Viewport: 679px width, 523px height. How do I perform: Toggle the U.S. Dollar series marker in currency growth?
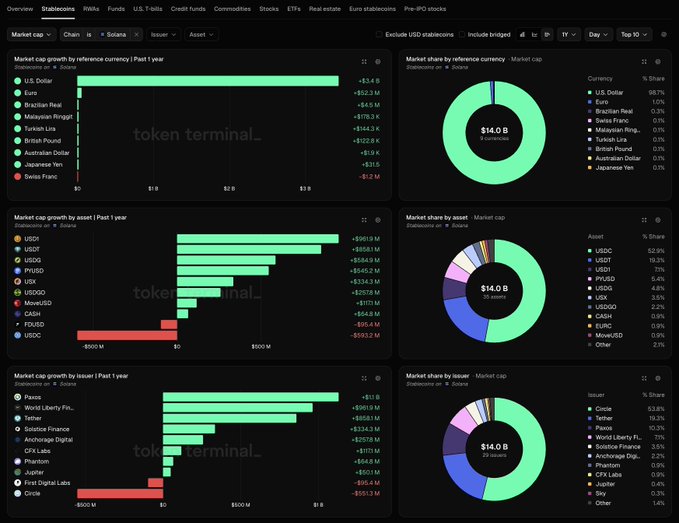point(17,81)
